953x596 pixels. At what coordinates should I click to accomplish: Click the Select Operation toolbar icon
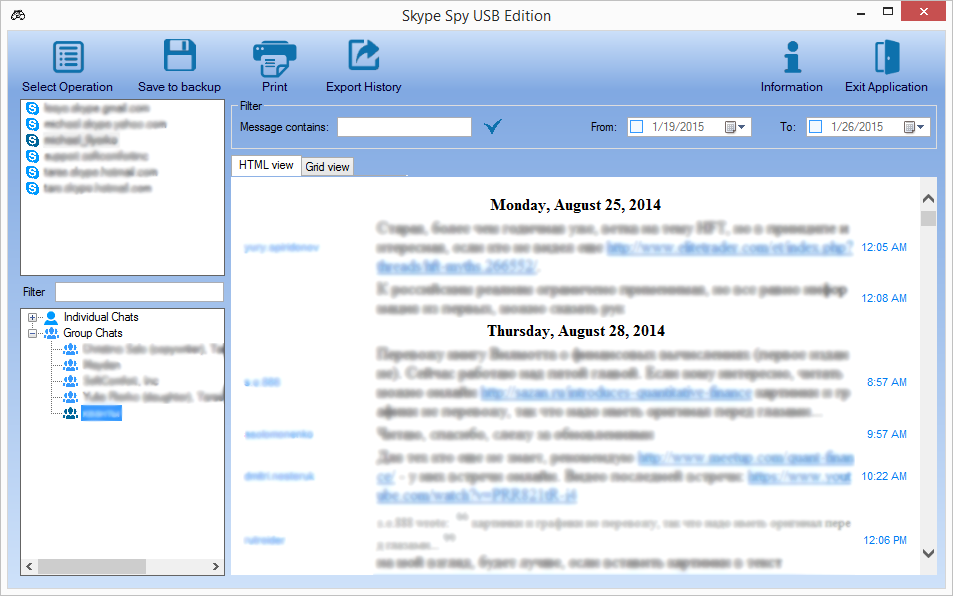[x=67, y=56]
